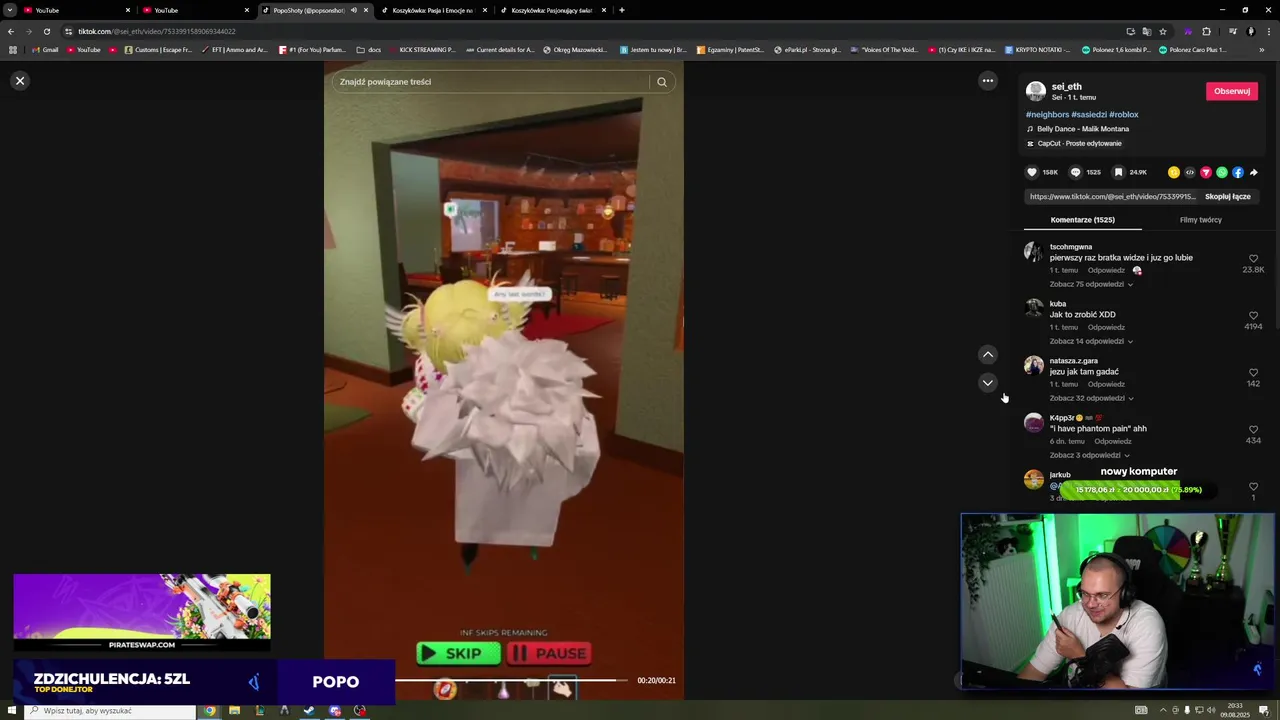The image size is (1280, 720).
Task: Open the docs bookmarks folder
Action: (369, 50)
